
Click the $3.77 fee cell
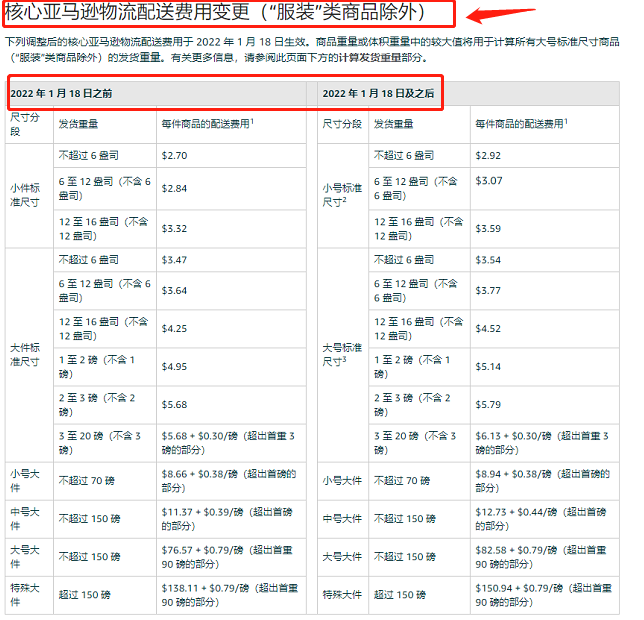[x=545, y=291]
